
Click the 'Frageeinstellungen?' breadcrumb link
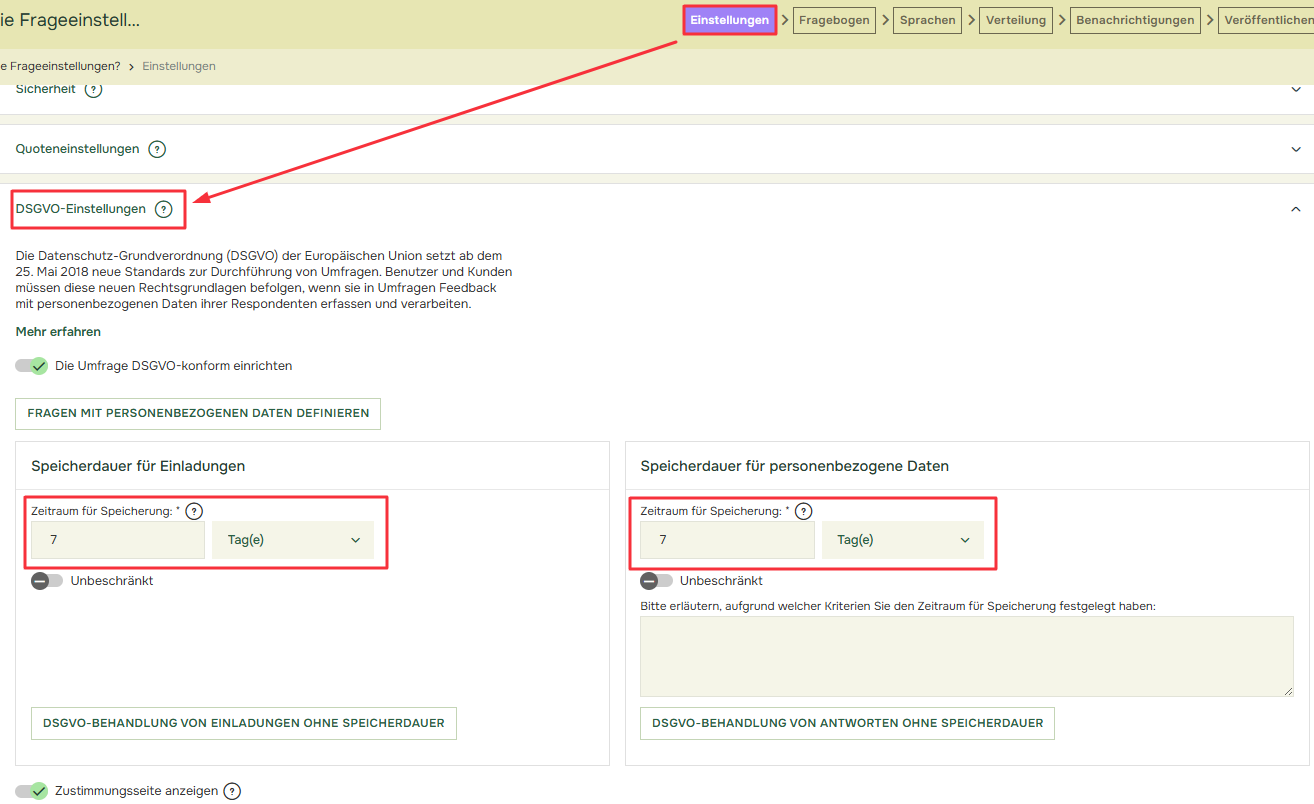click(60, 66)
